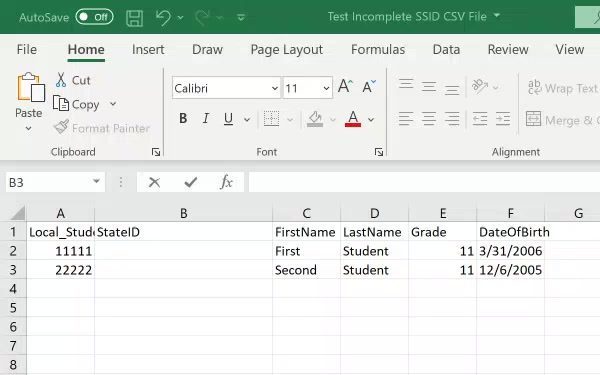Click the Orientation text angle icon
Screen dimensions: 600x375
coord(480,86)
